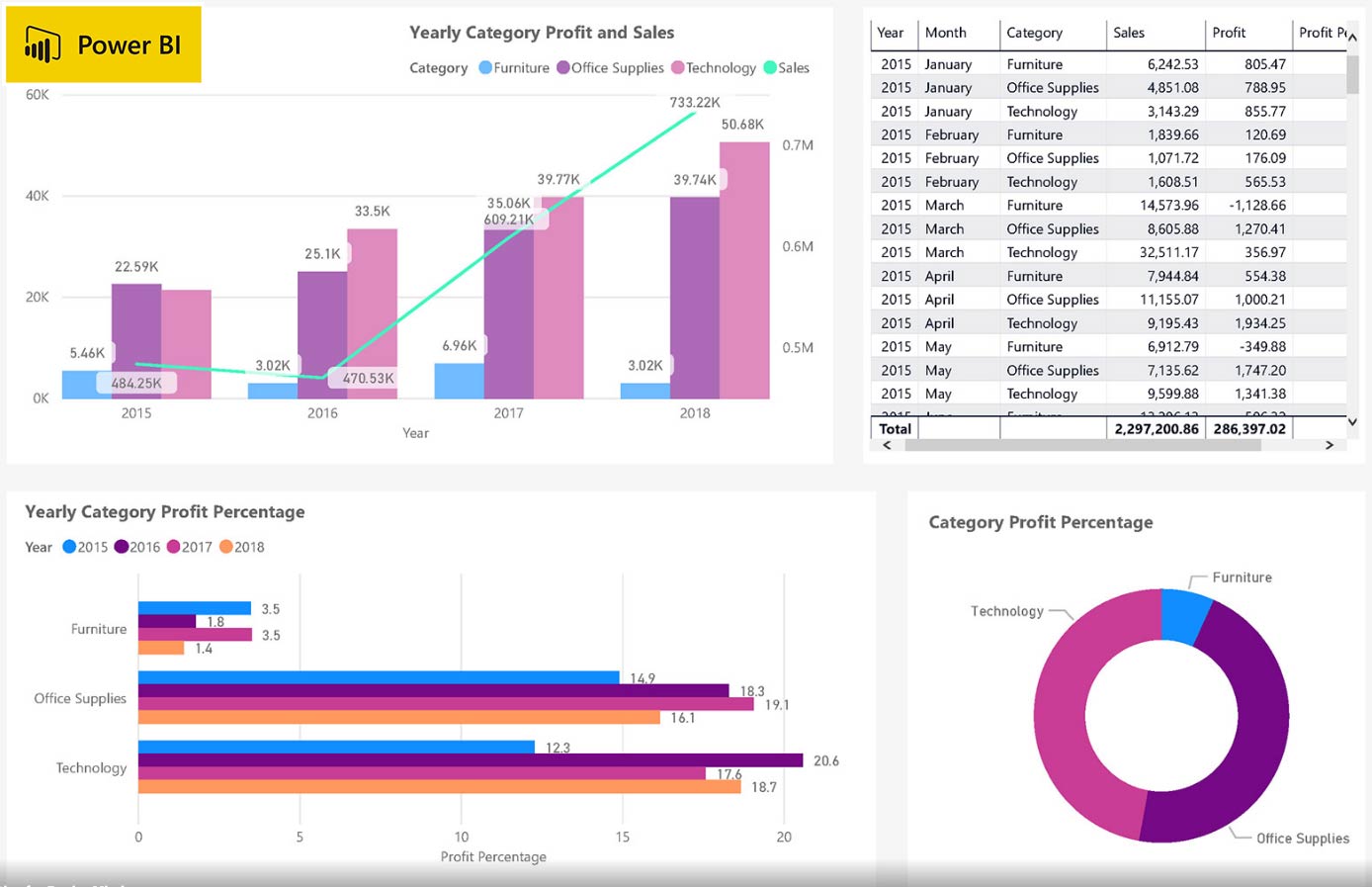Click the table's scroll up arrow
Image resolution: width=1372 pixels, height=887 pixels.
point(1352,37)
